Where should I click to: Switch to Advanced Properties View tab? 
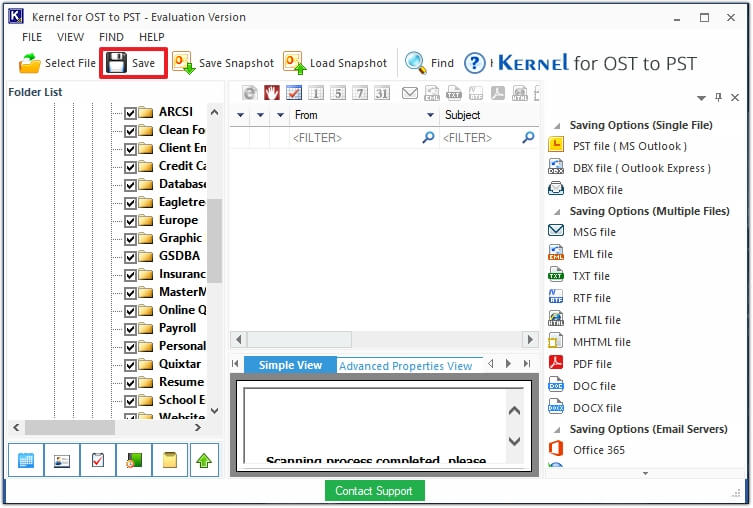(405, 366)
